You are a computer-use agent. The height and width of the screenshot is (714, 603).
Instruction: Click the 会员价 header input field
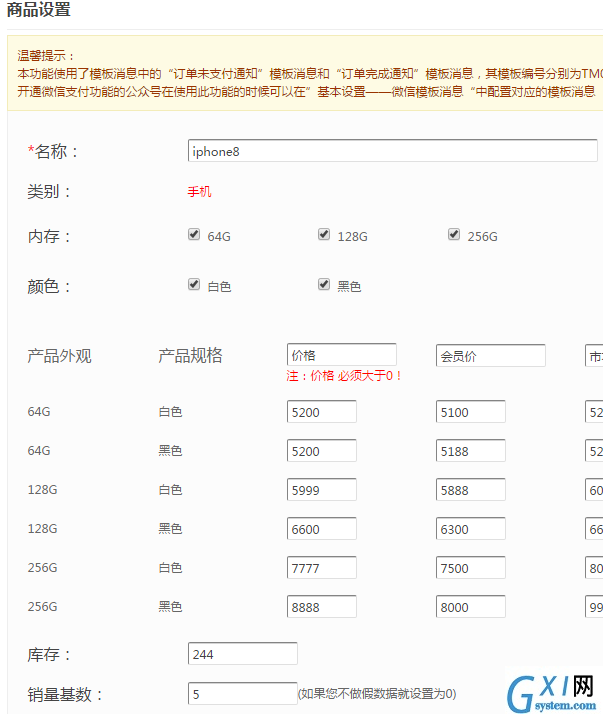point(491,356)
